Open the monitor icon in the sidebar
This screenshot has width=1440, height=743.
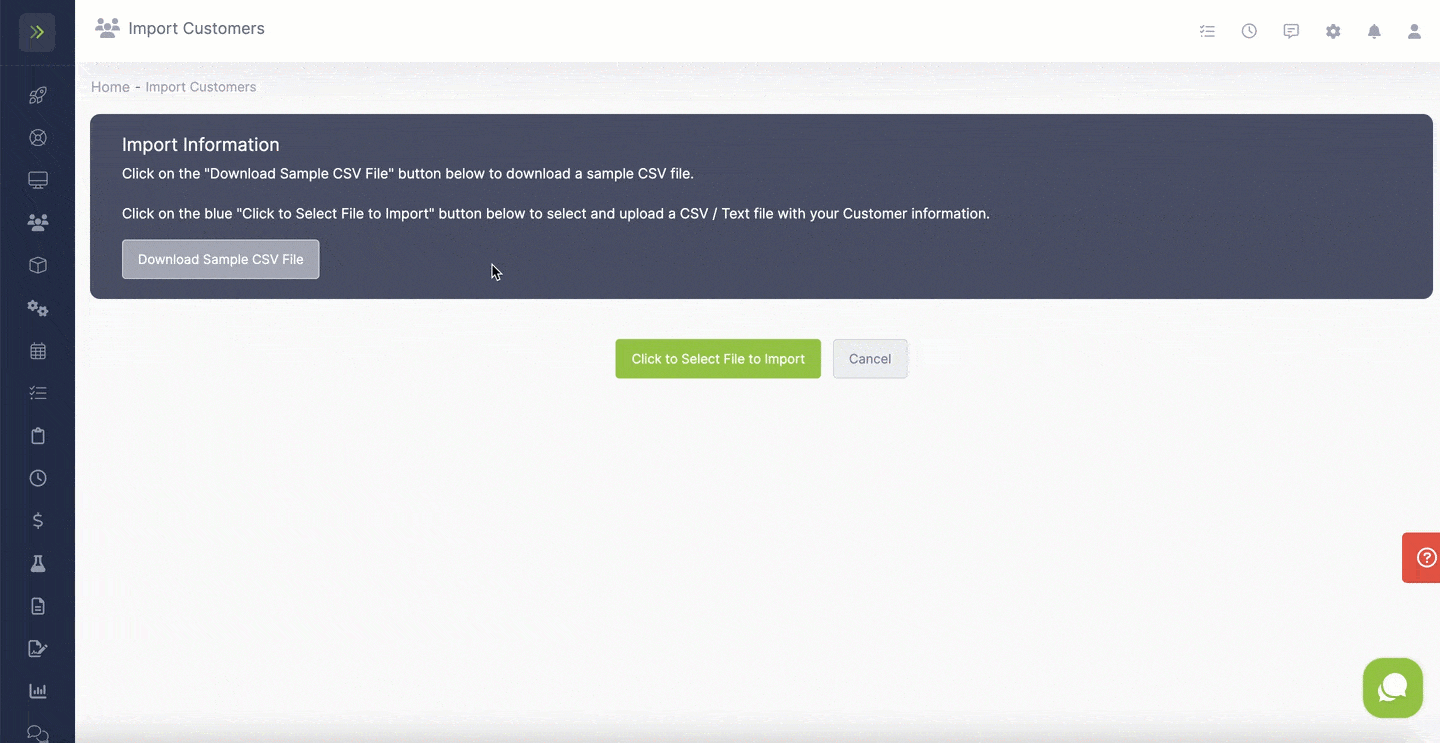pos(37,181)
